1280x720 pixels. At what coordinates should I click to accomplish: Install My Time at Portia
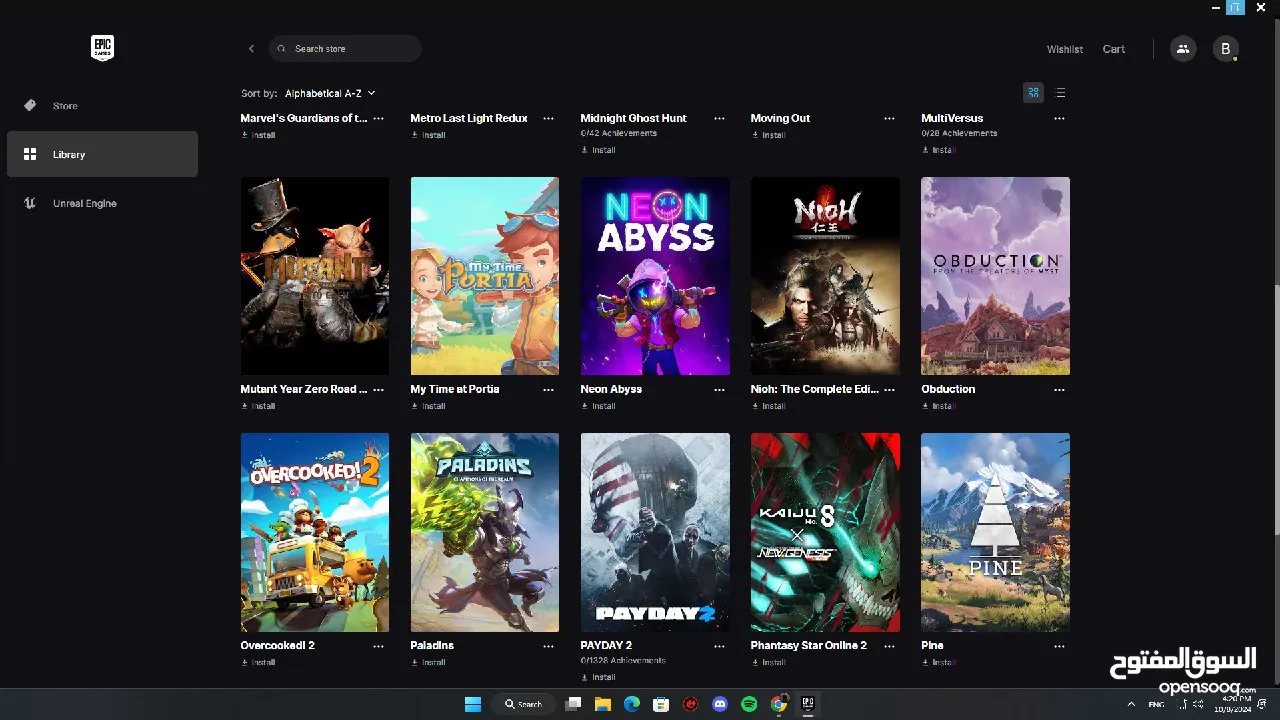(428, 406)
